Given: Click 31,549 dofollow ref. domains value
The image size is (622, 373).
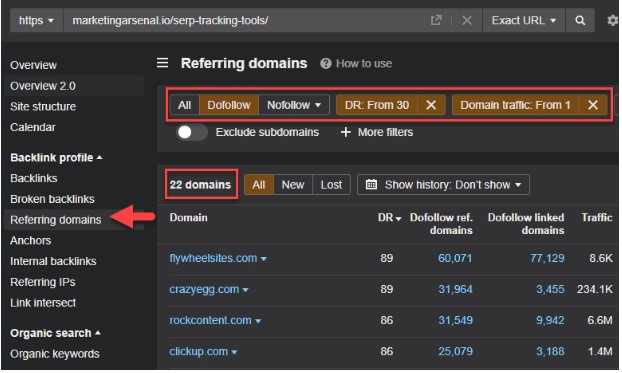Looking at the screenshot, I should tap(455, 320).
